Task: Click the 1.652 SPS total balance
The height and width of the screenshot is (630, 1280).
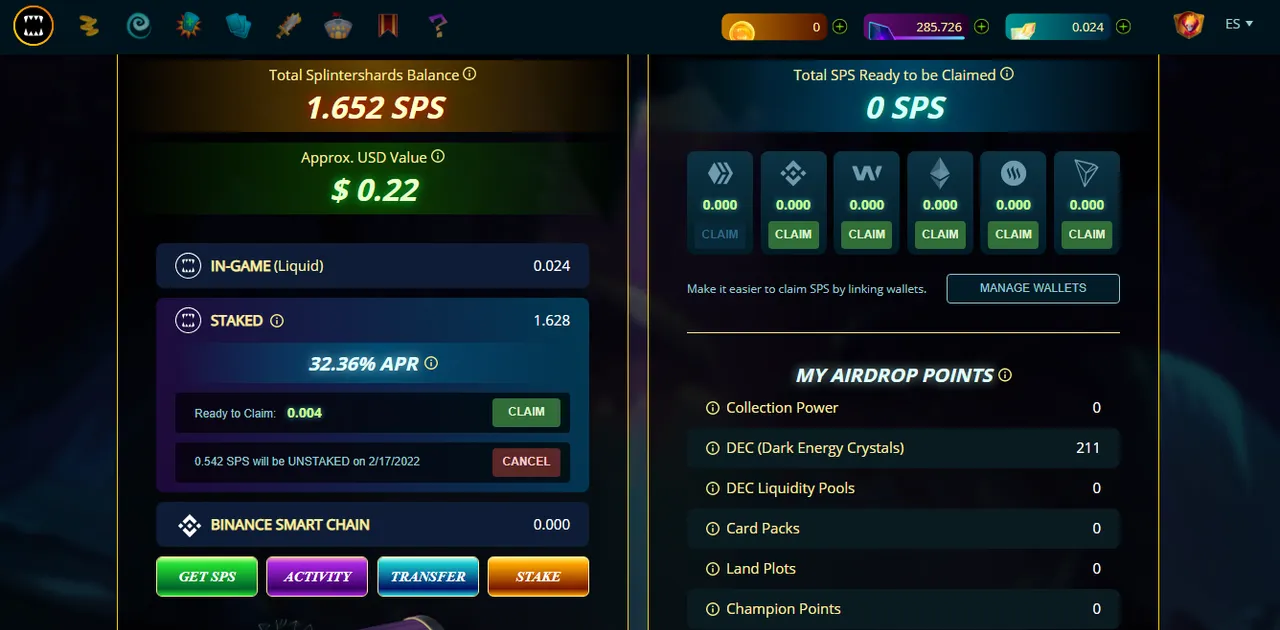Action: pyautogui.click(x=375, y=108)
